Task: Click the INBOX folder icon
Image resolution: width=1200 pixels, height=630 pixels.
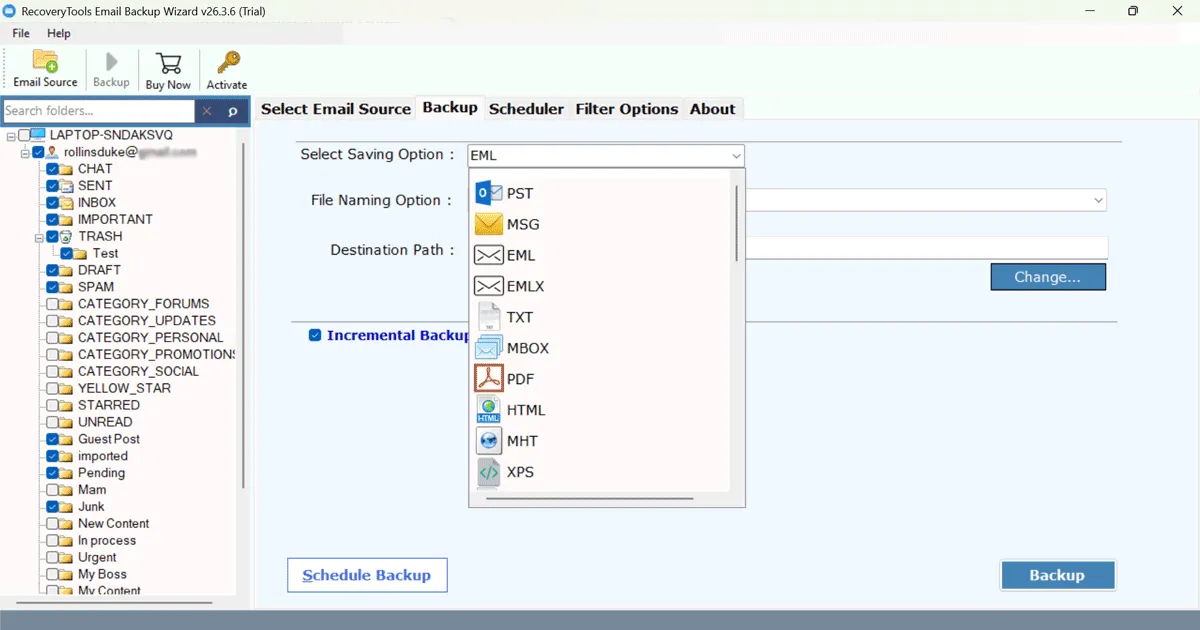Action: coord(67,203)
